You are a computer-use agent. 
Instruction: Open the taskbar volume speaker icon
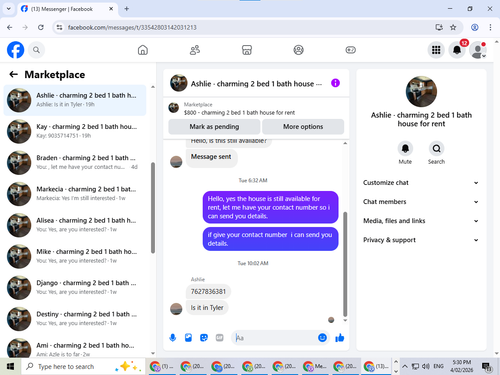pyautogui.click(x=426, y=366)
